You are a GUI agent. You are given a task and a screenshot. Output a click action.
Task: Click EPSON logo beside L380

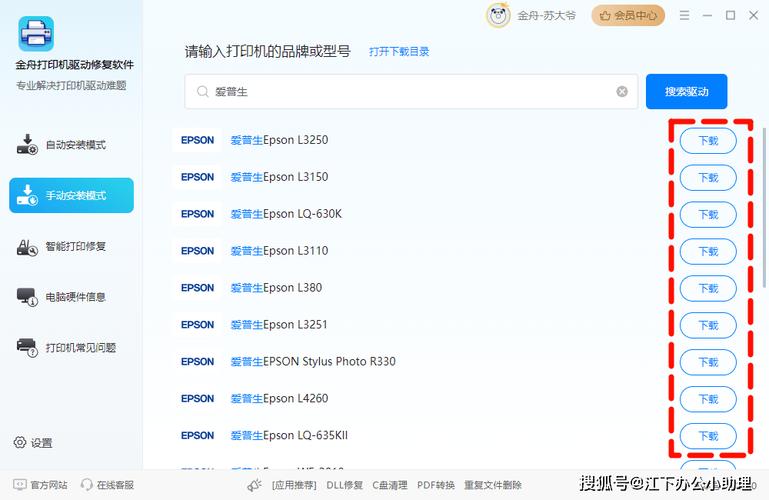click(x=197, y=288)
